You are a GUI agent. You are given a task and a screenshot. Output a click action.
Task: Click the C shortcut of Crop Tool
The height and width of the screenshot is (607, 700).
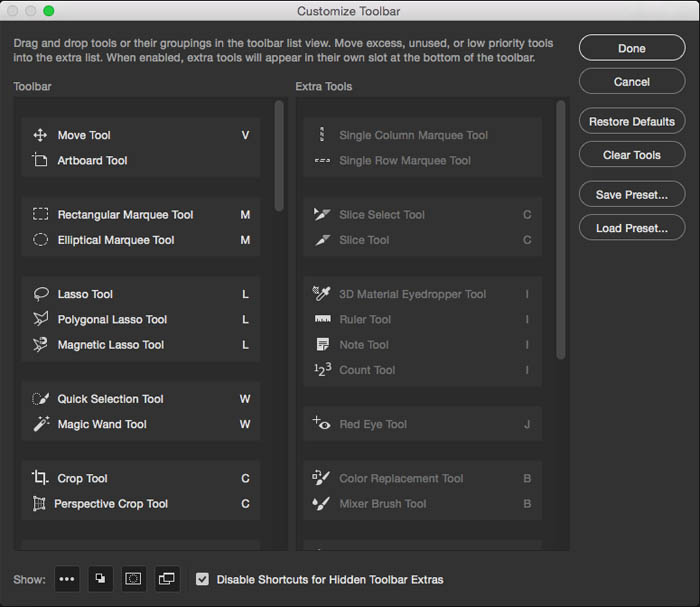point(245,478)
